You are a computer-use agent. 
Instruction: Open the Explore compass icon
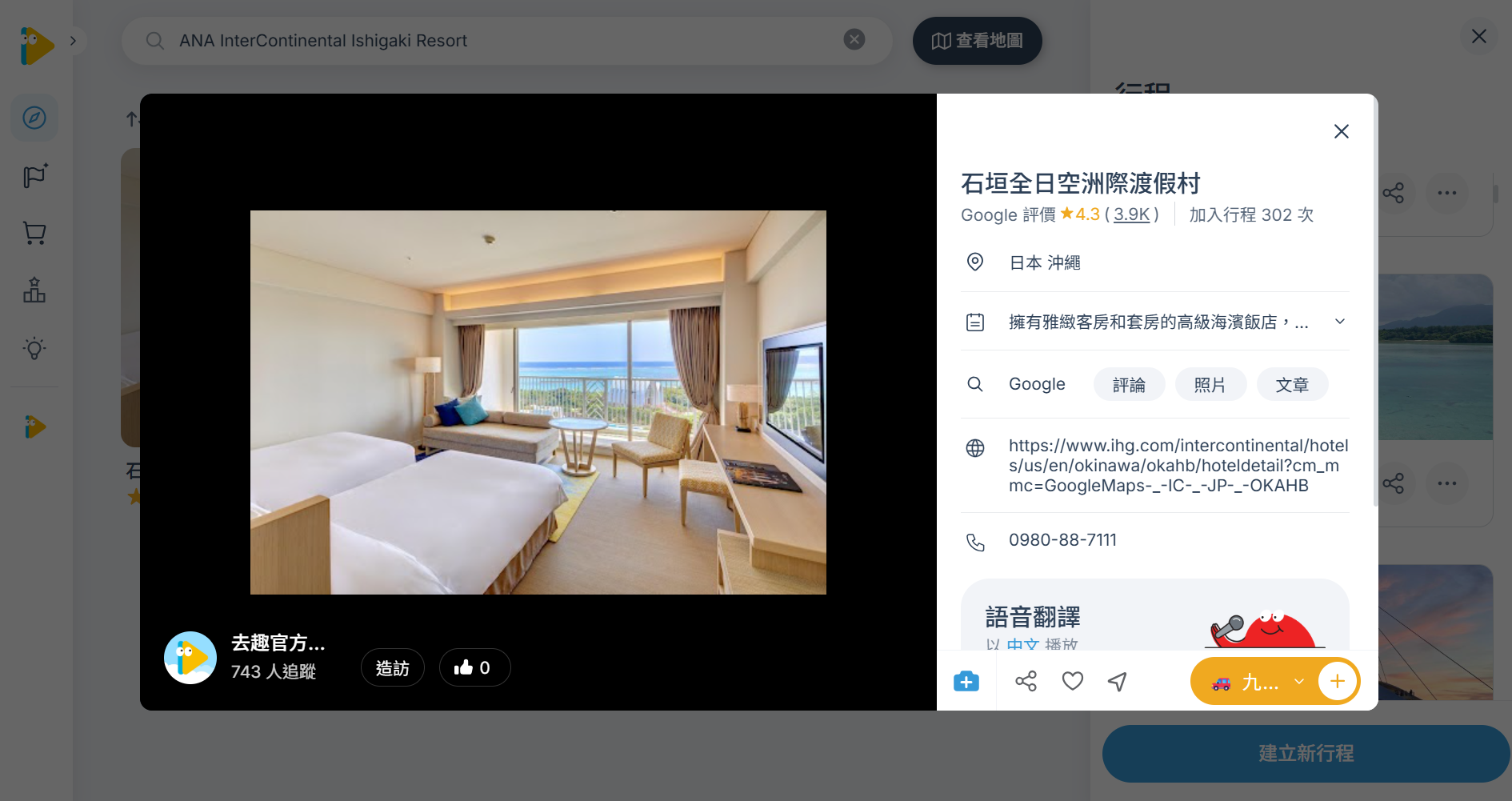tap(34, 118)
